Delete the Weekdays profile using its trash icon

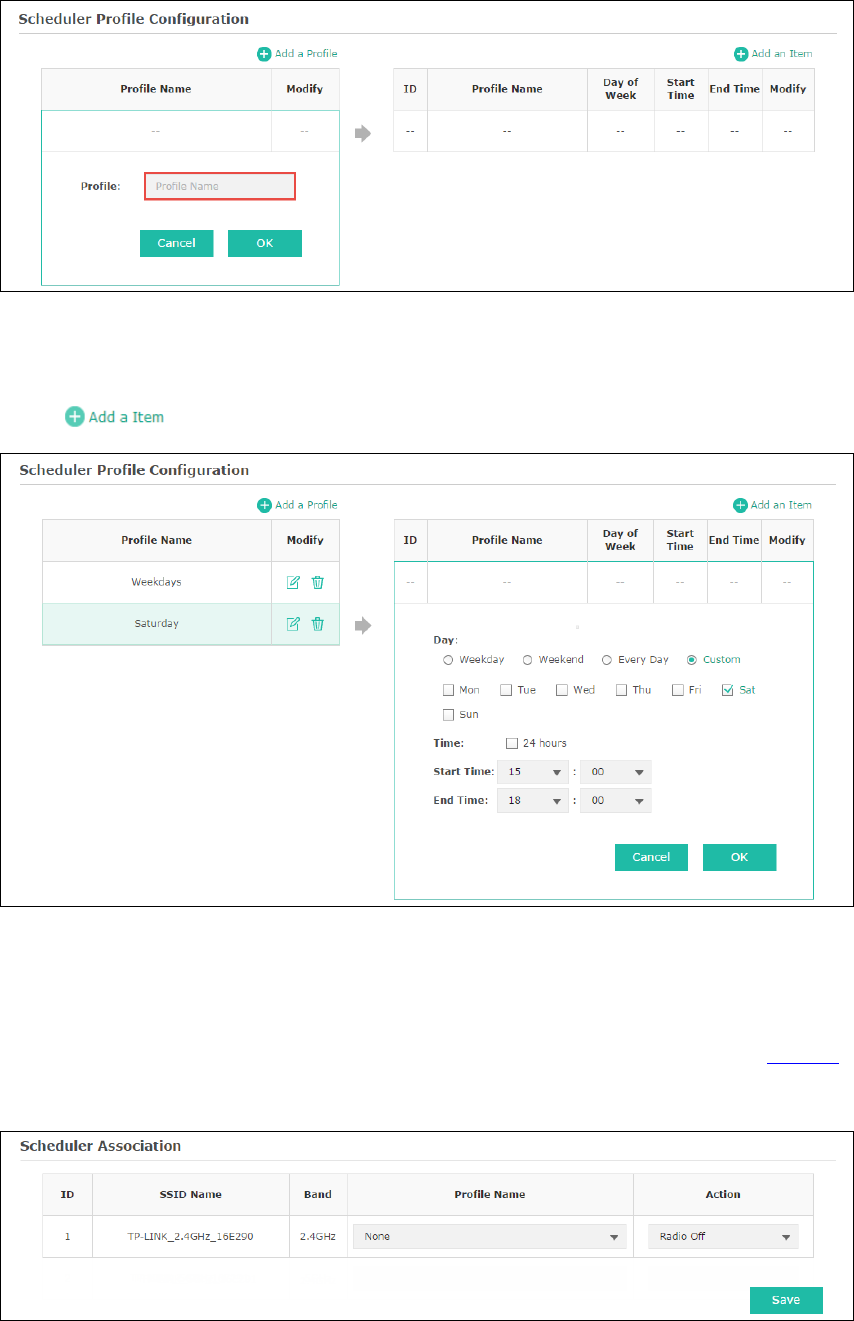pyautogui.click(x=317, y=582)
